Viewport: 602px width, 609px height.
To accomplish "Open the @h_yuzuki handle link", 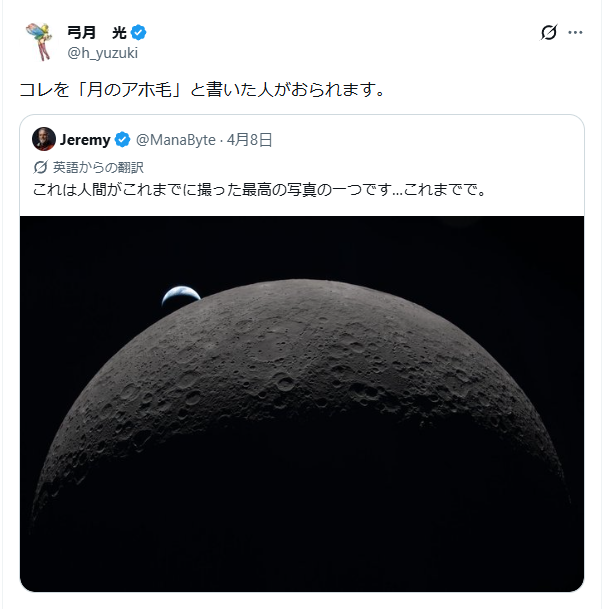I will tap(103, 53).
